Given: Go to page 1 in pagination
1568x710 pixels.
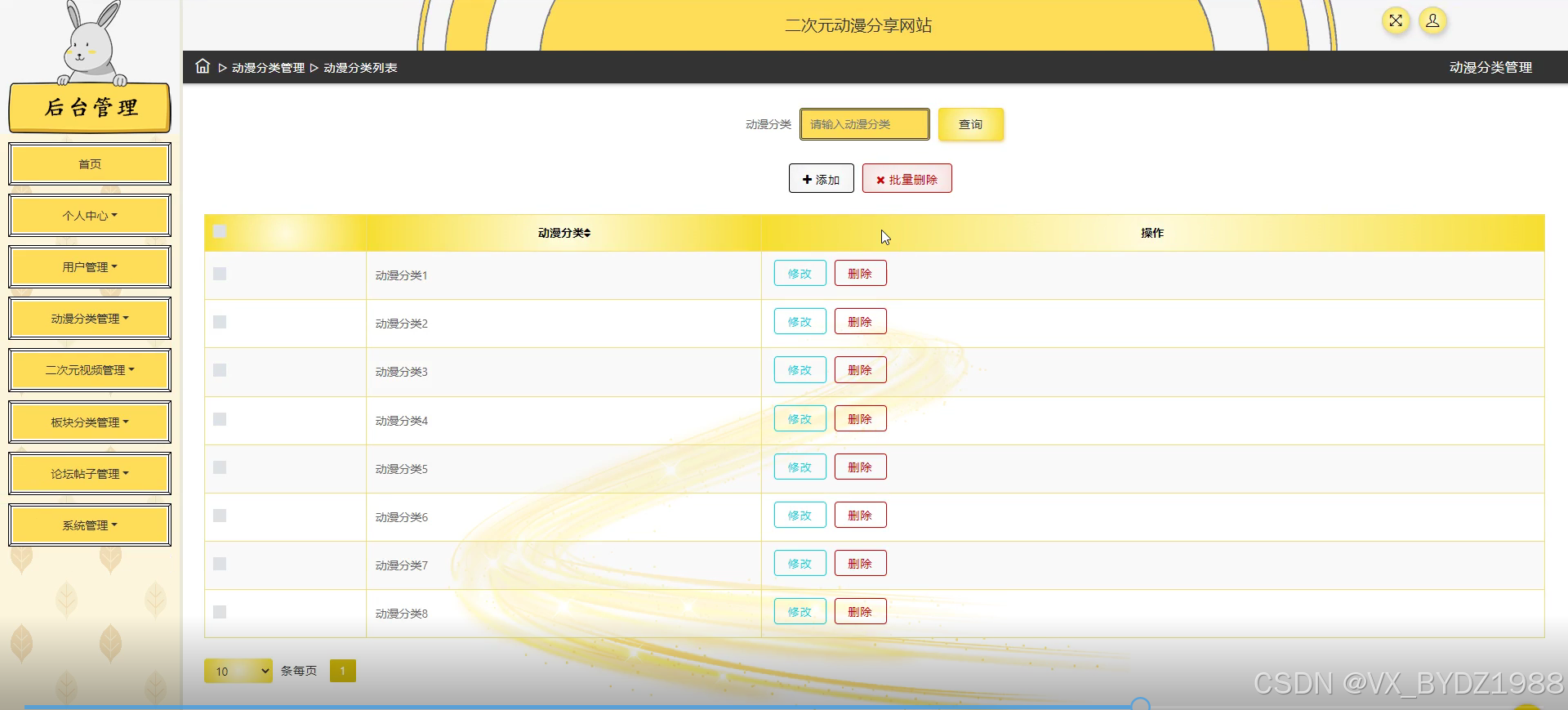Looking at the screenshot, I should (343, 671).
